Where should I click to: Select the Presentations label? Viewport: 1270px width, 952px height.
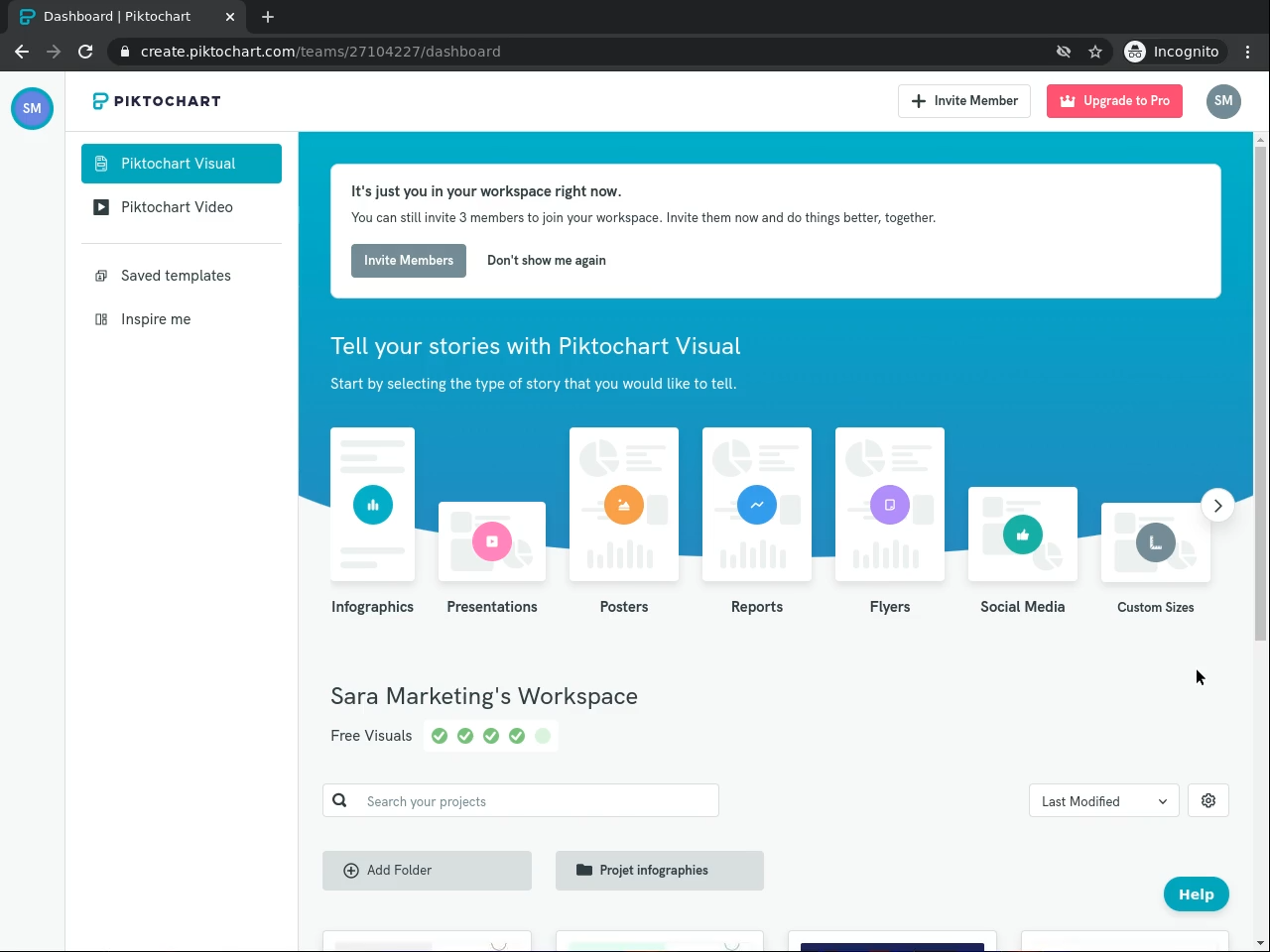(x=492, y=607)
